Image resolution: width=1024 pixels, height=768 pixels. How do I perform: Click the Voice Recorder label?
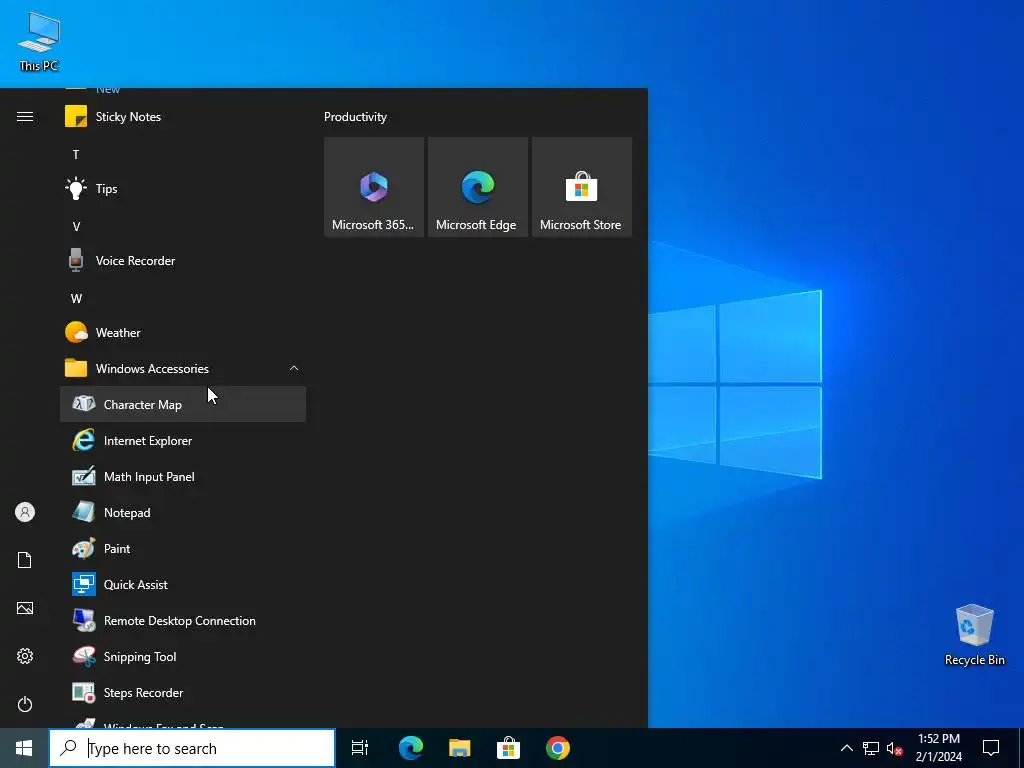(135, 261)
